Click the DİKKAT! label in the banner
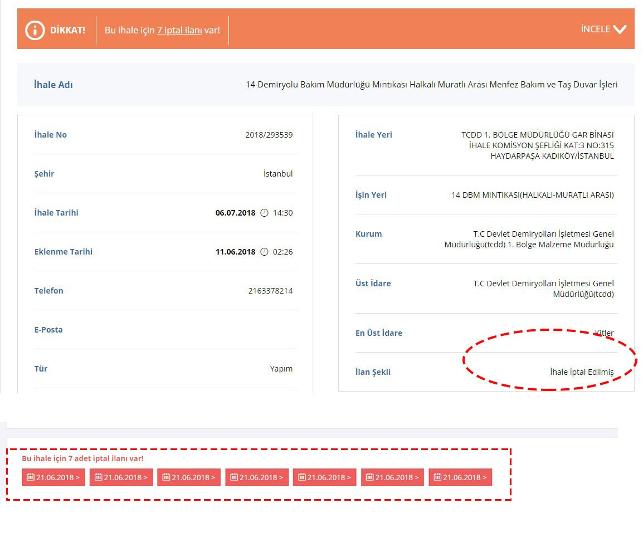643x557 pixels. coord(68,30)
